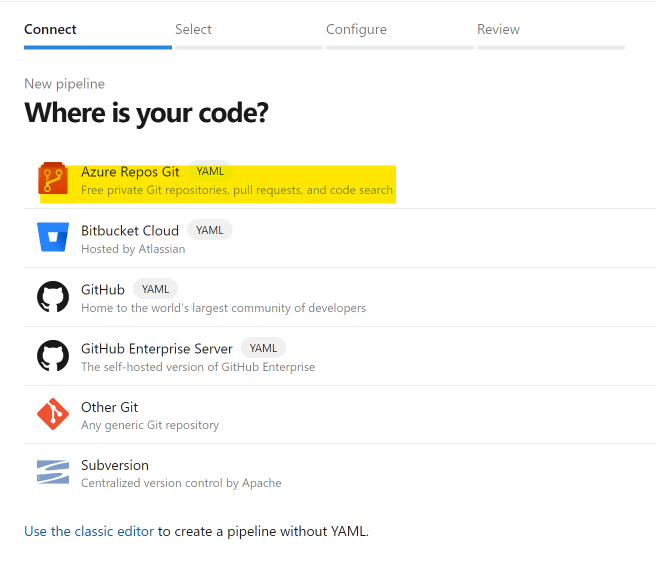The height and width of the screenshot is (565, 656).
Task: Select the 'Subversion' source option label
Action: pyautogui.click(x=114, y=465)
